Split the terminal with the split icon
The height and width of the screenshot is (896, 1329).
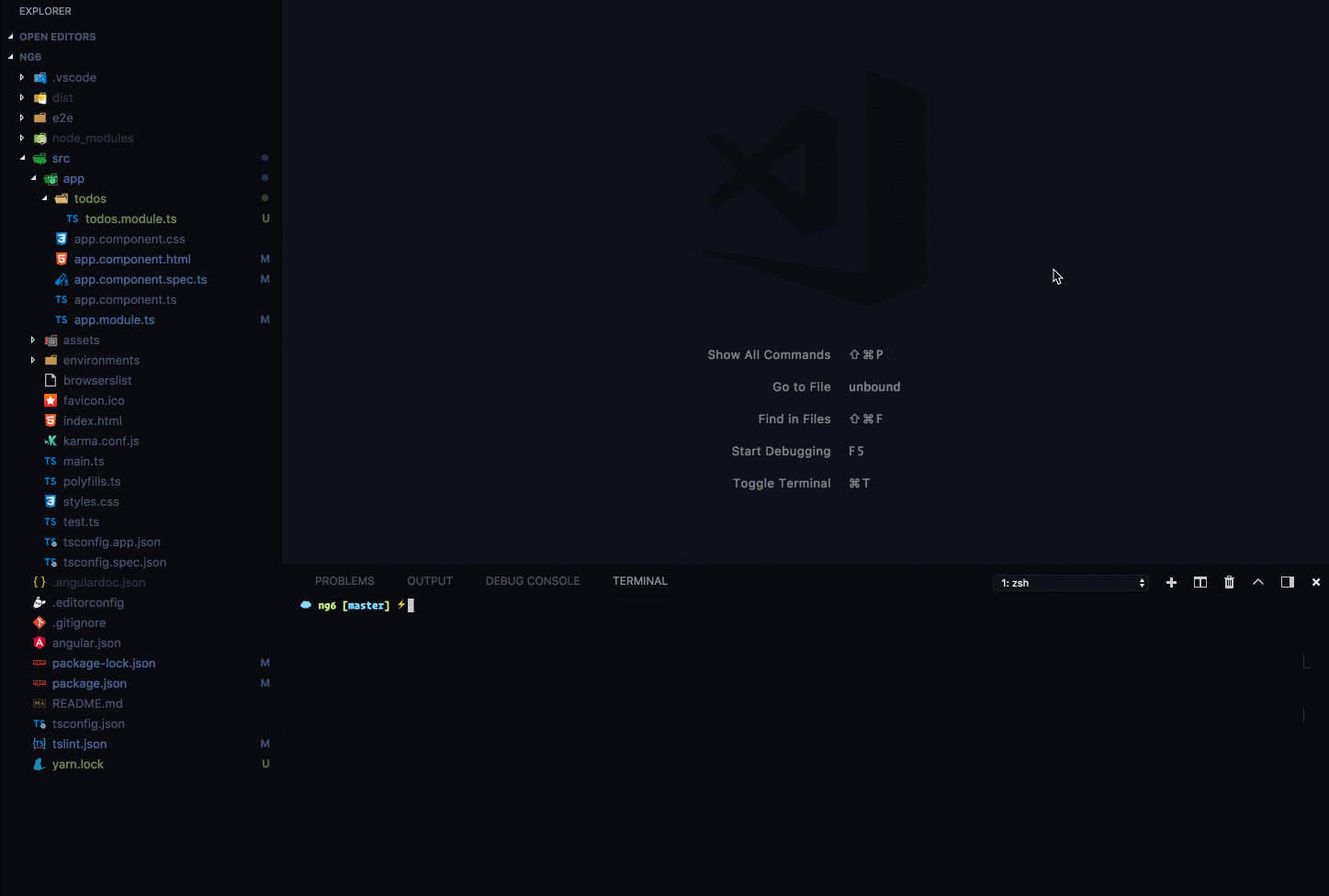[x=1199, y=582]
